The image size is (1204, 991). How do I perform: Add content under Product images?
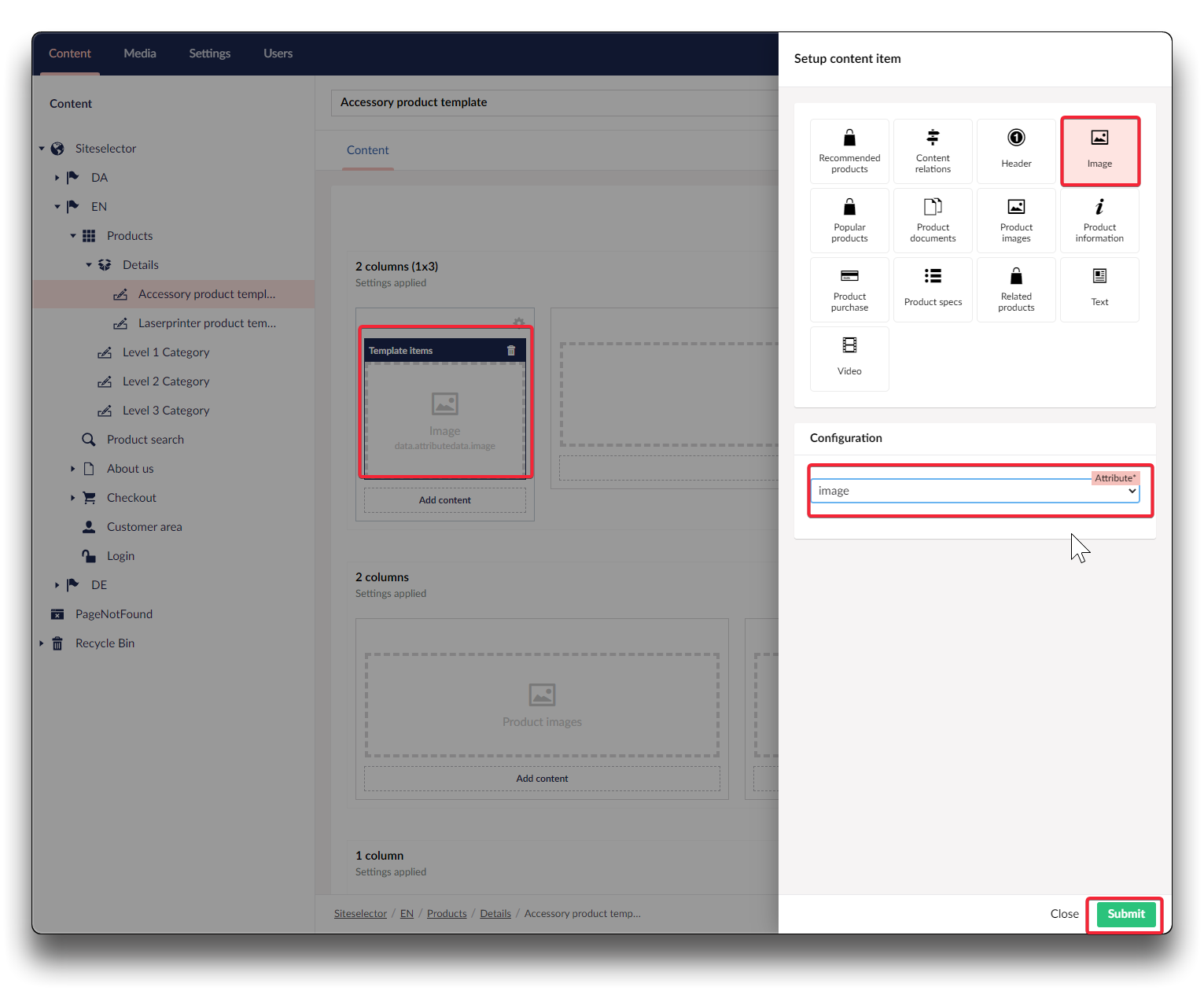pyautogui.click(x=542, y=779)
